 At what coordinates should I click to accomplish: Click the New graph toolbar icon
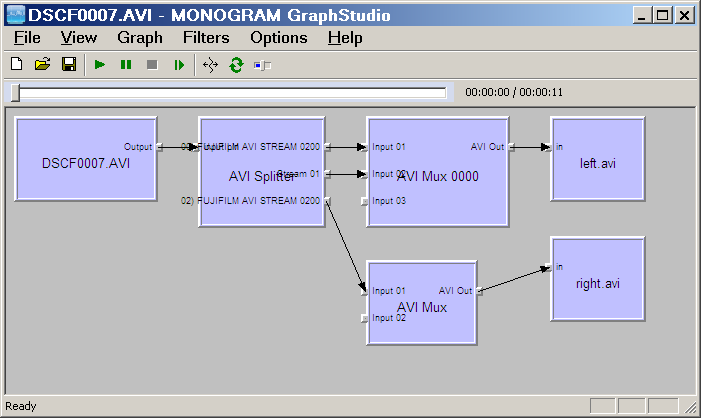click(17, 64)
